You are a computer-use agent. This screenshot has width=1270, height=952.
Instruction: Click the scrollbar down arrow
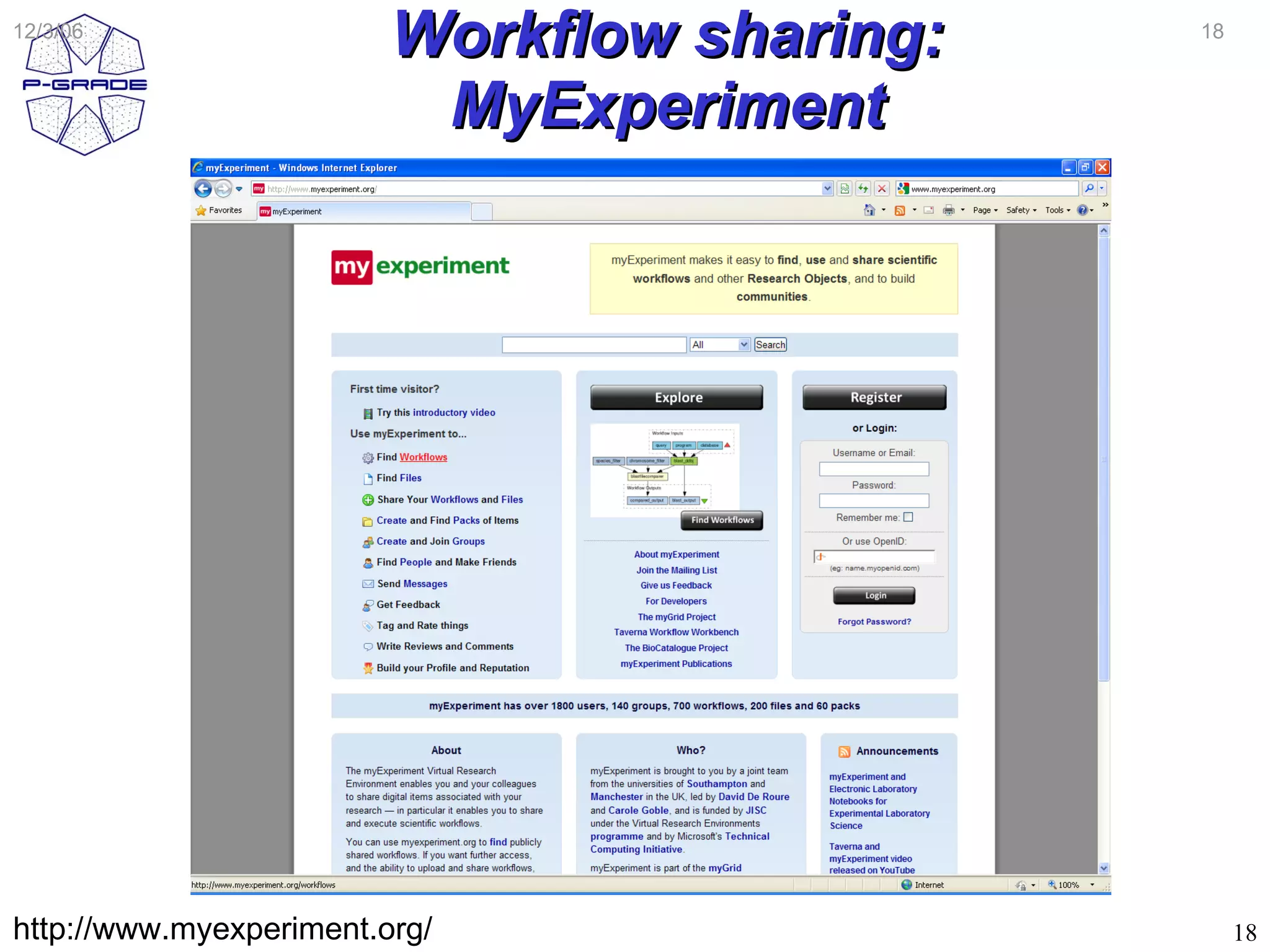click(x=1104, y=868)
